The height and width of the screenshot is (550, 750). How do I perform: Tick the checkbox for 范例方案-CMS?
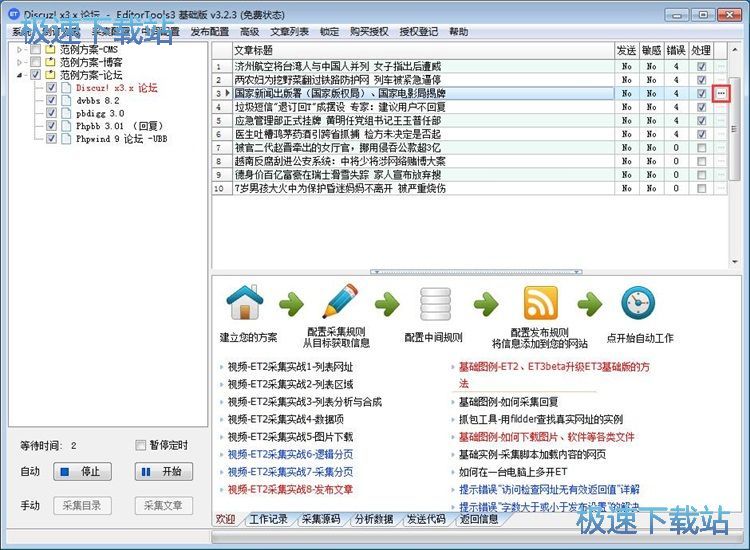pos(35,49)
